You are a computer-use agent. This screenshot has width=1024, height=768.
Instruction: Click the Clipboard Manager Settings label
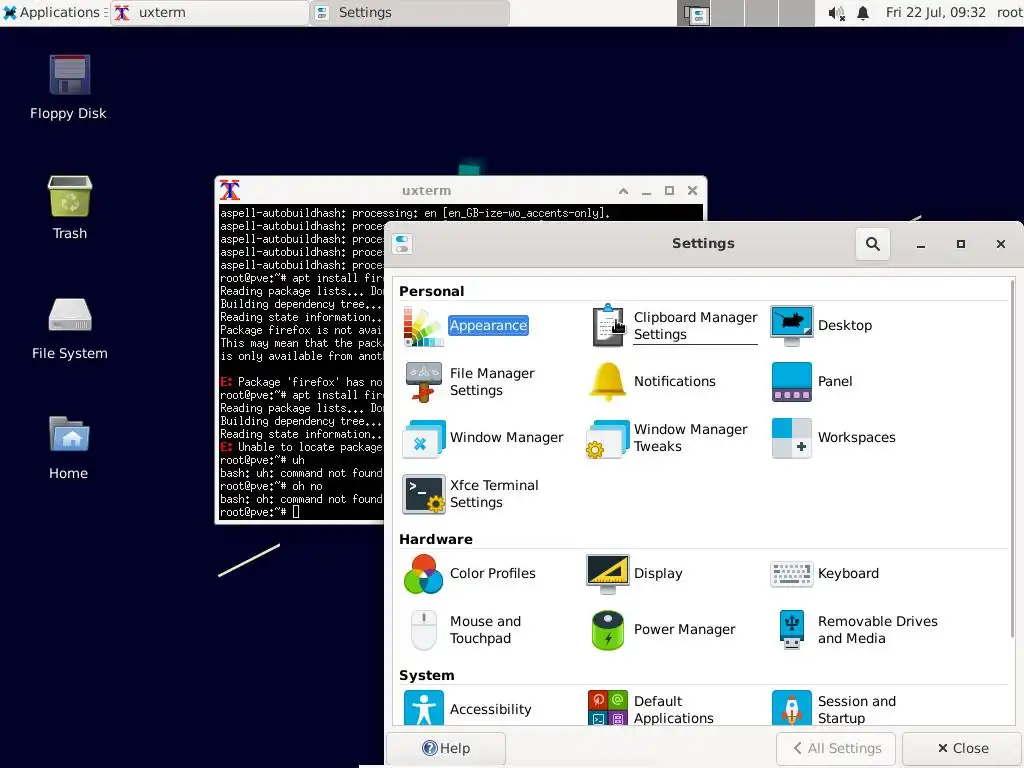(695, 325)
